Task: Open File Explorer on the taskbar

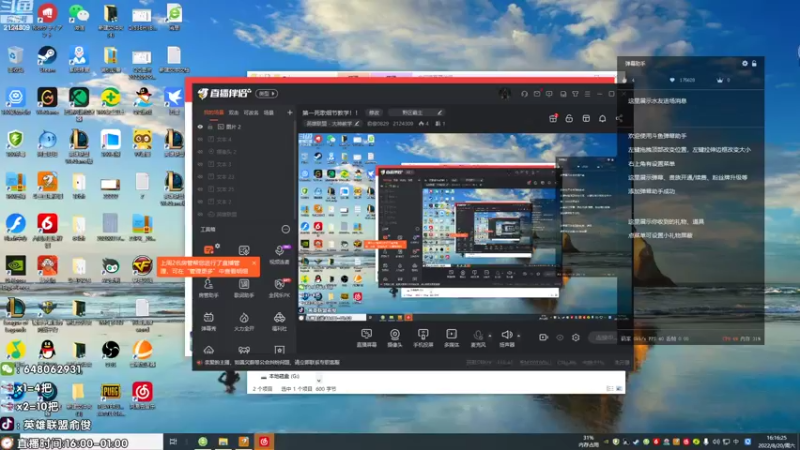Action: coord(223,441)
